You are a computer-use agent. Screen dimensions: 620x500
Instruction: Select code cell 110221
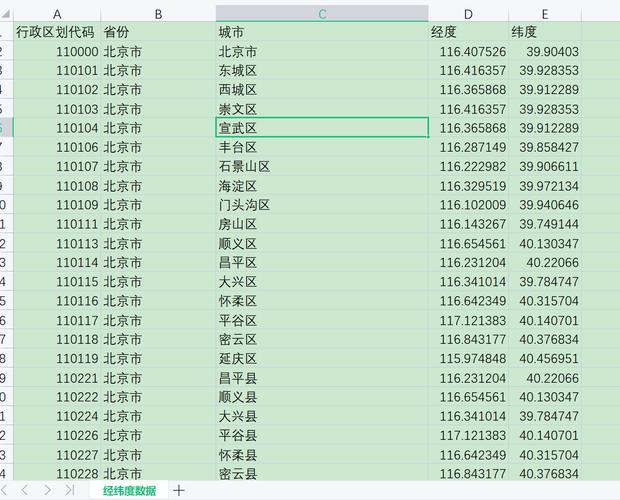click(57, 378)
